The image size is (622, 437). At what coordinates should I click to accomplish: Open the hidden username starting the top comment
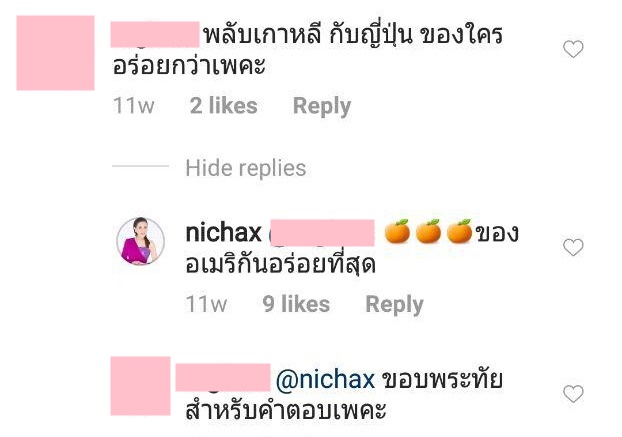point(155,34)
